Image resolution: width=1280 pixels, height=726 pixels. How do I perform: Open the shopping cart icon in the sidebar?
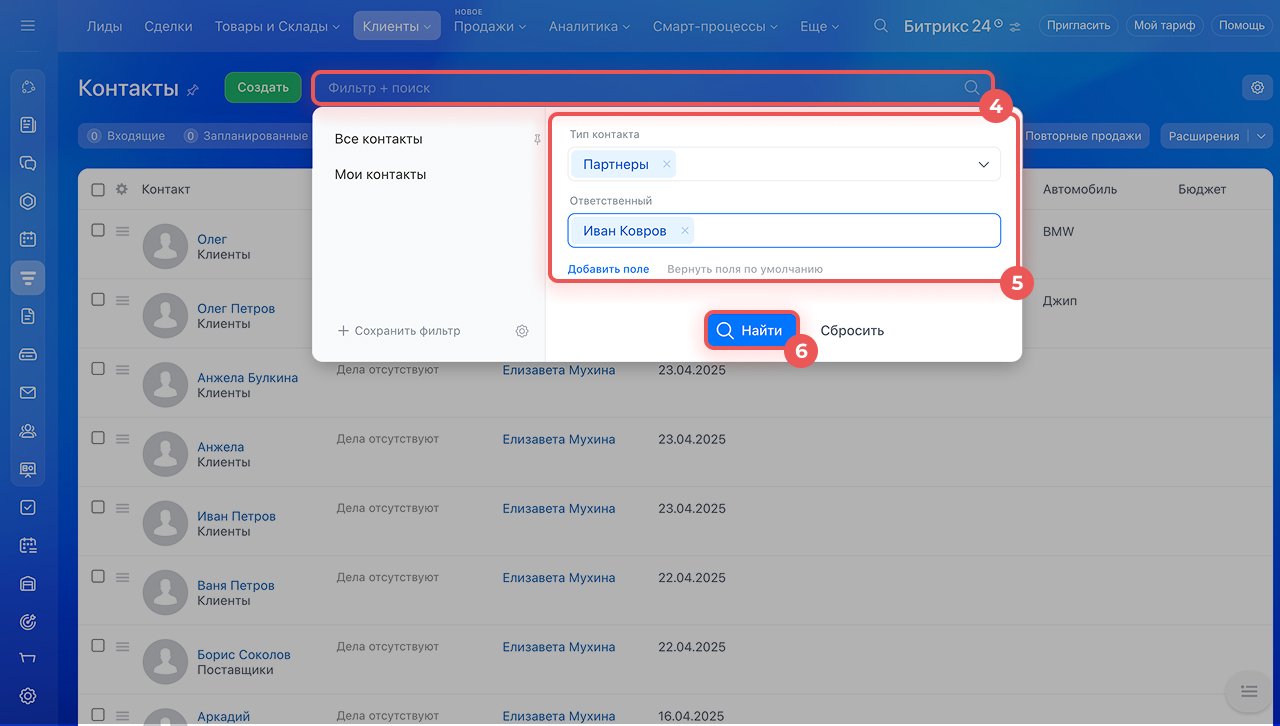tap(28, 658)
